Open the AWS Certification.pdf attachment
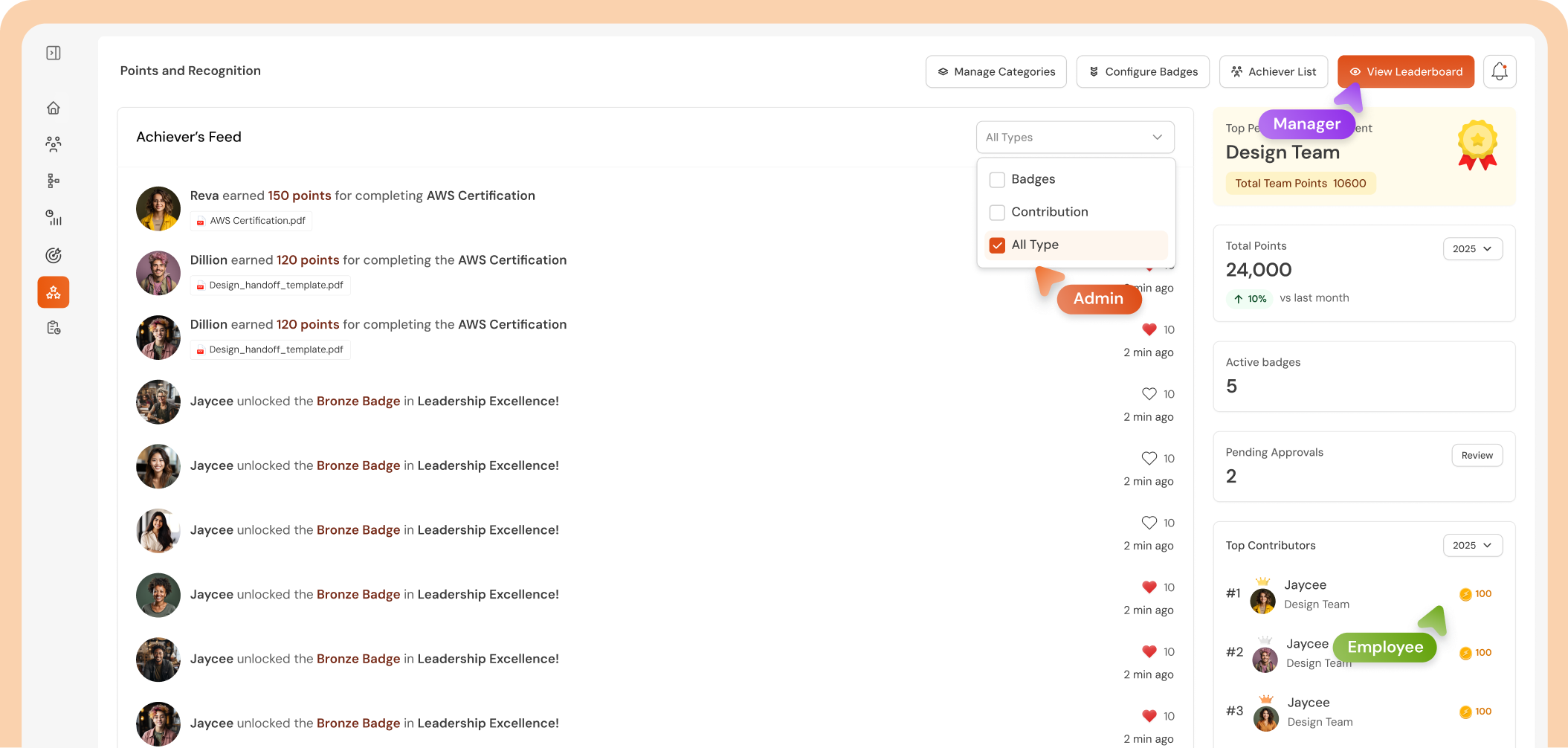 [251, 221]
